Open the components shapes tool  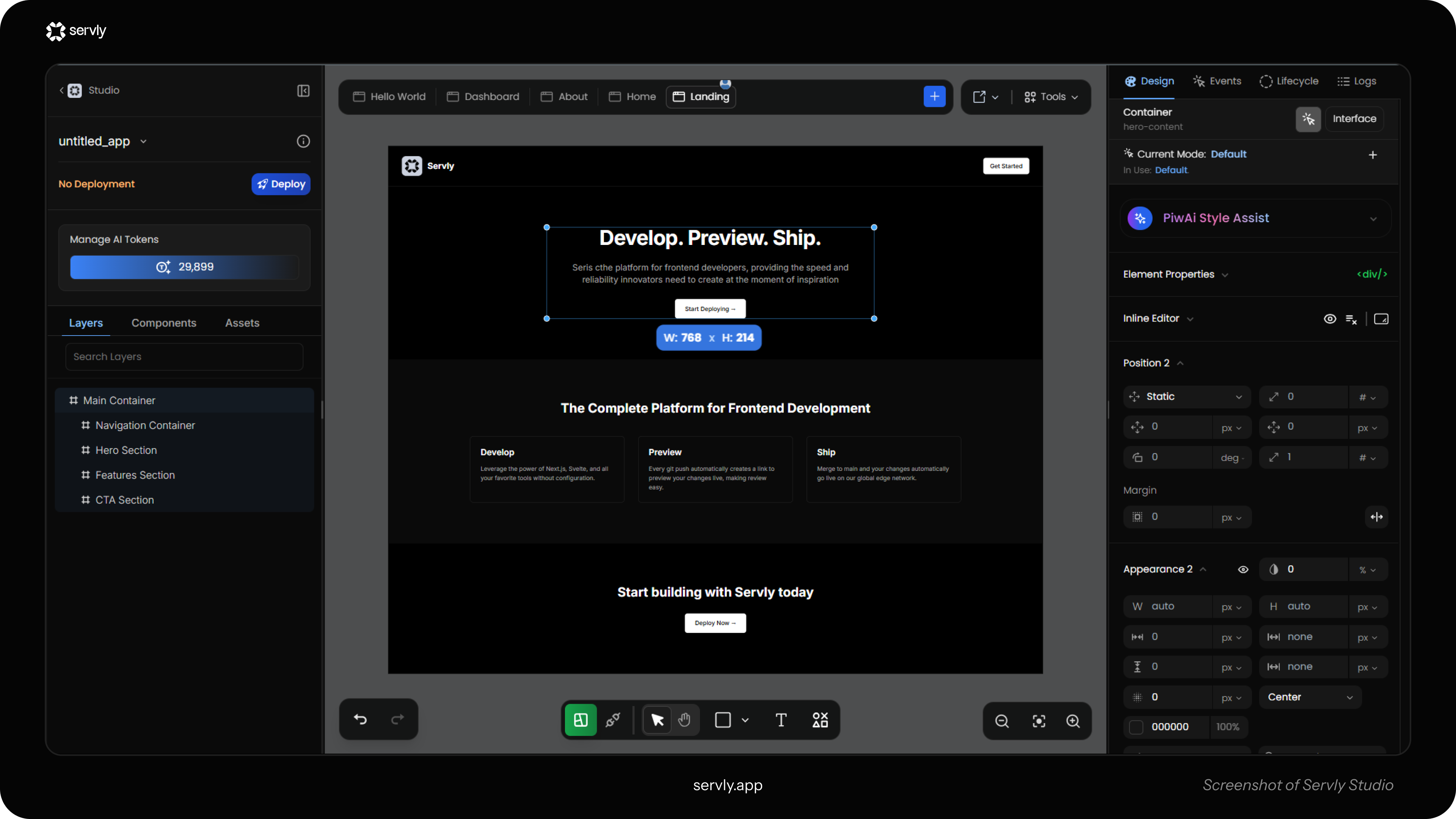click(820, 720)
